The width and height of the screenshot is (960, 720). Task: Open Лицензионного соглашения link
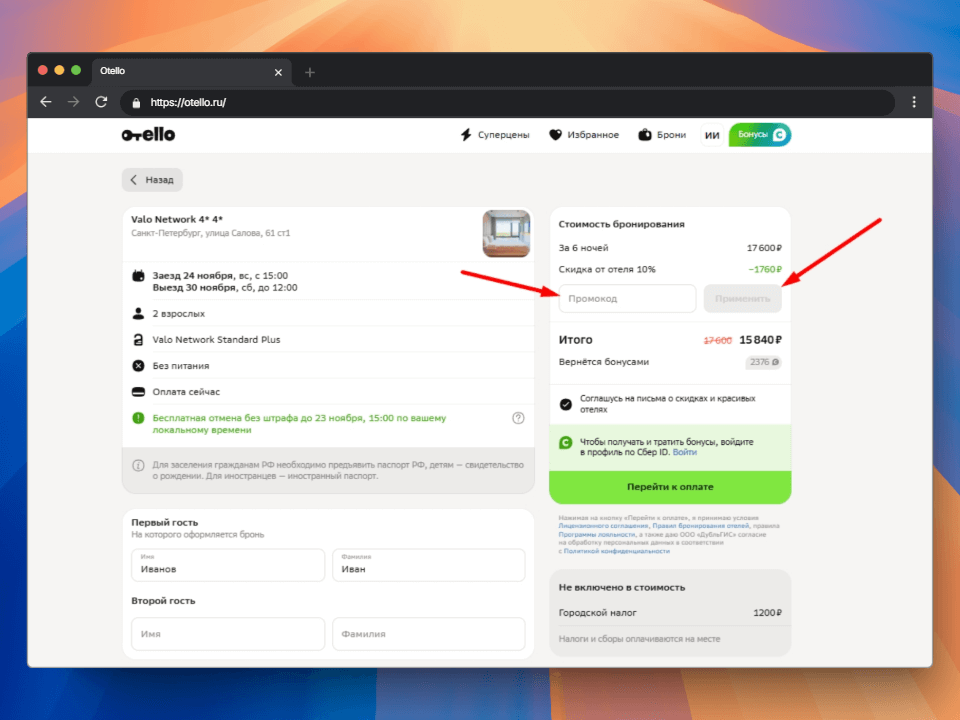click(603, 526)
